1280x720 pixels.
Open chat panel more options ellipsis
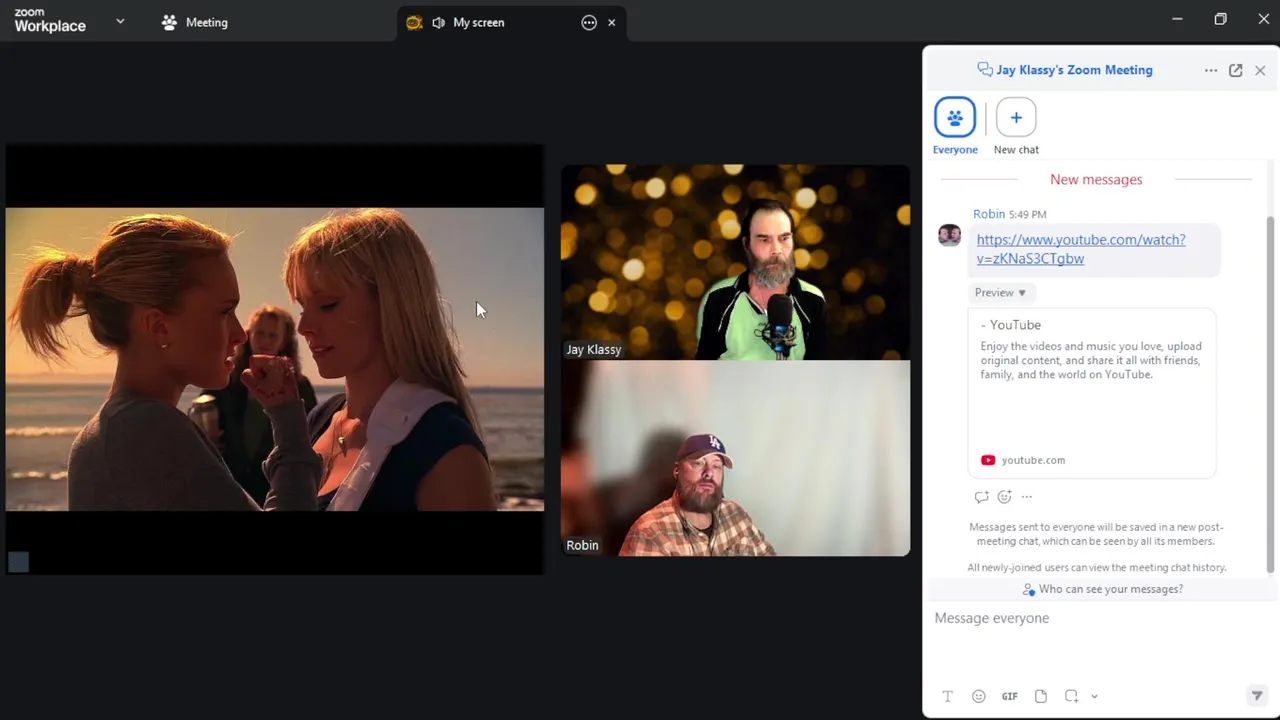(x=1211, y=70)
